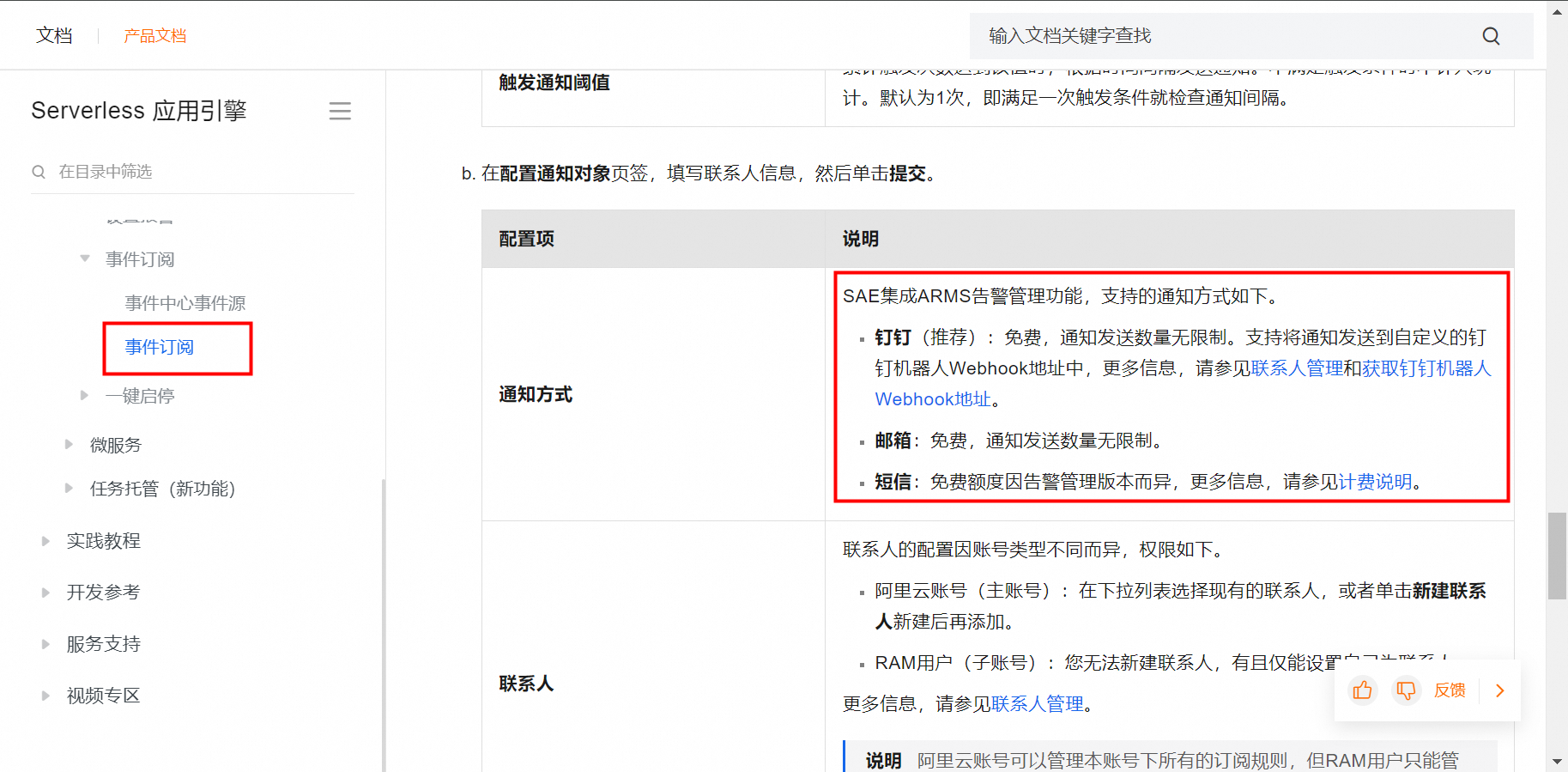
Task: Click the 反馈 feedback button
Action: (1450, 690)
